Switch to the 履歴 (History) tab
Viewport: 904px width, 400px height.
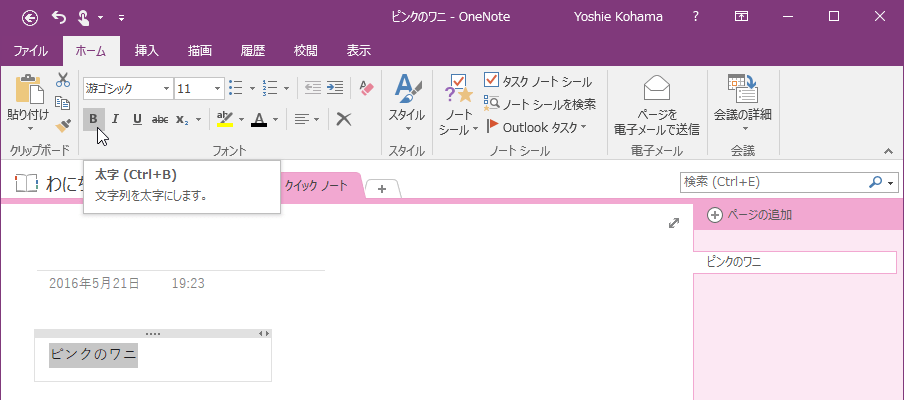[253, 51]
